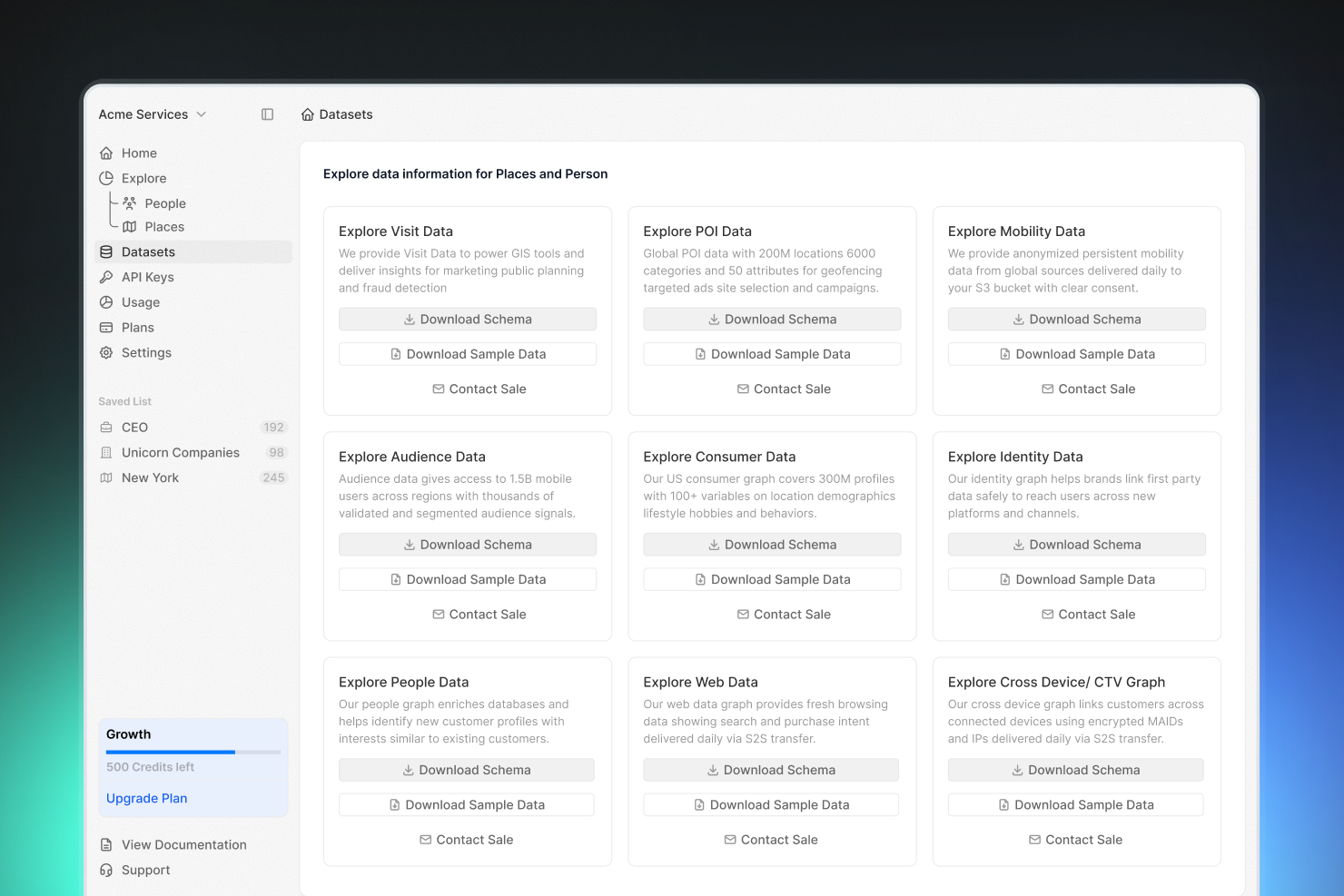Image resolution: width=1344 pixels, height=896 pixels.
Task: Contact Sale for Explore Identity Data
Action: (x=1089, y=615)
